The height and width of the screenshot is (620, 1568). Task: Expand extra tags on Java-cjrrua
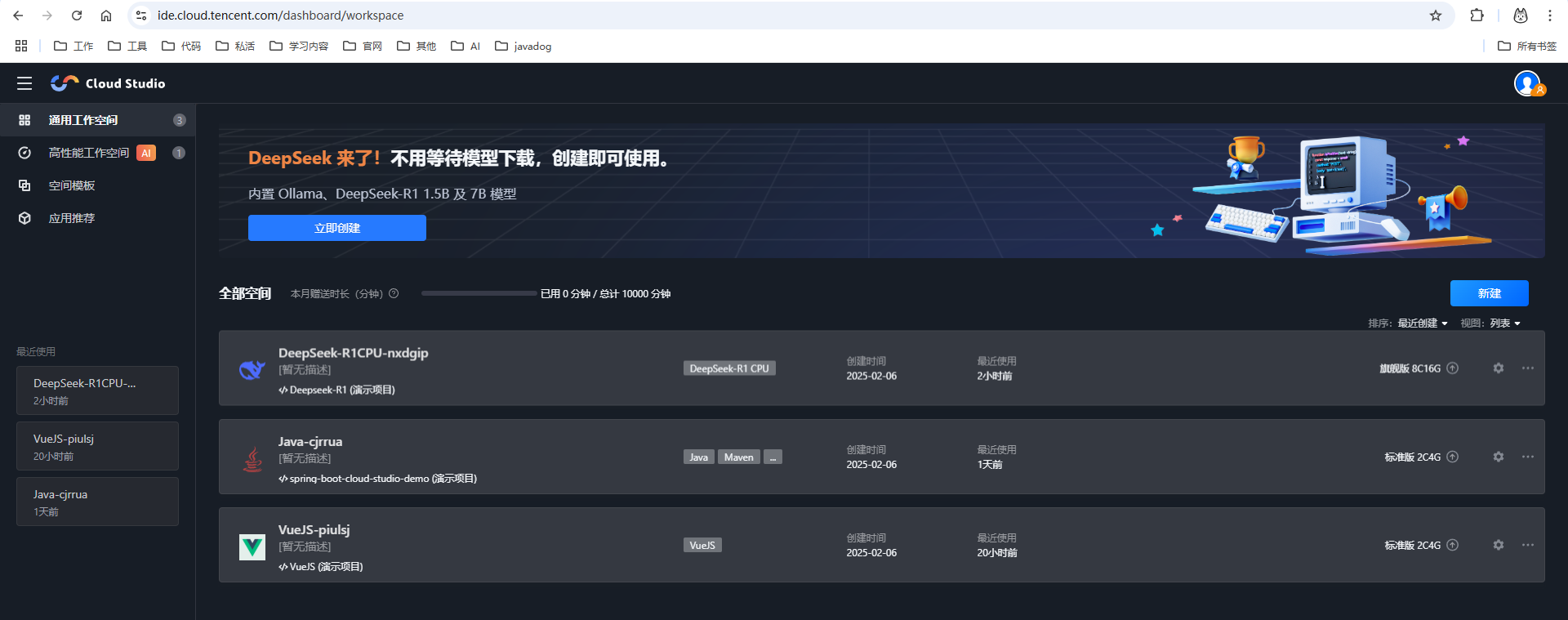pos(773,457)
